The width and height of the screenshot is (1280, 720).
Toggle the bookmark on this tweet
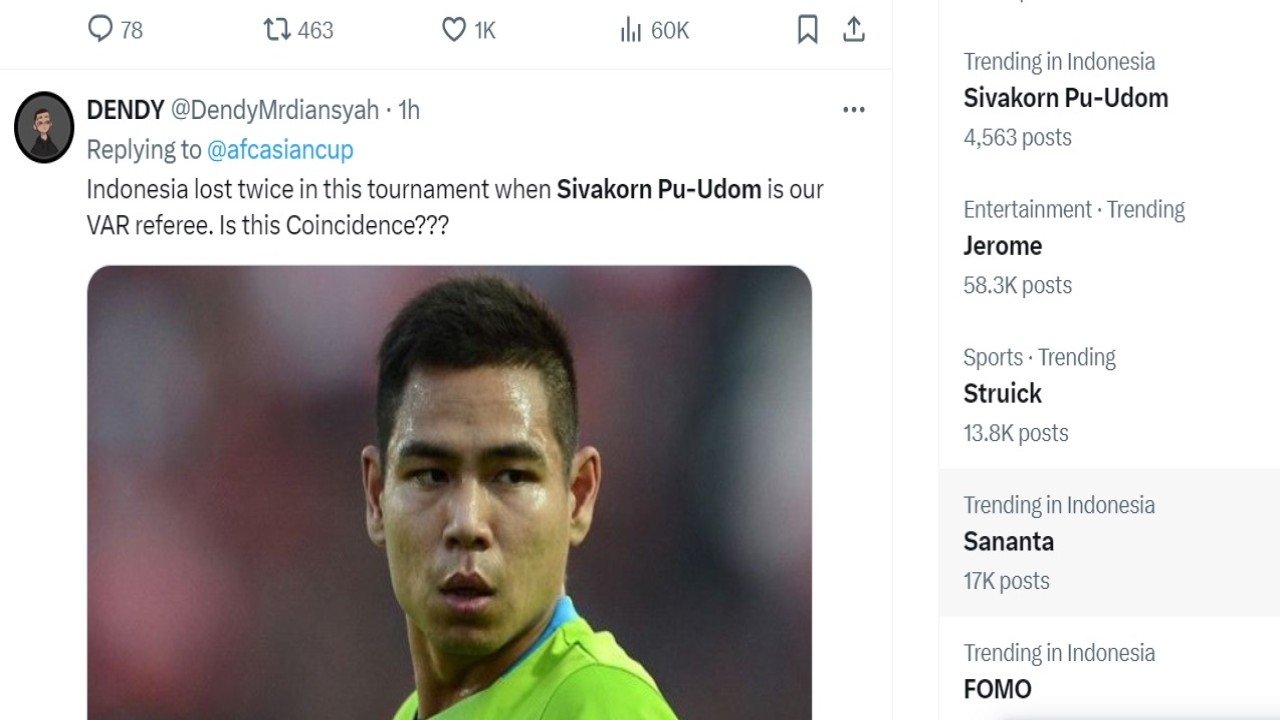click(808, 30)
